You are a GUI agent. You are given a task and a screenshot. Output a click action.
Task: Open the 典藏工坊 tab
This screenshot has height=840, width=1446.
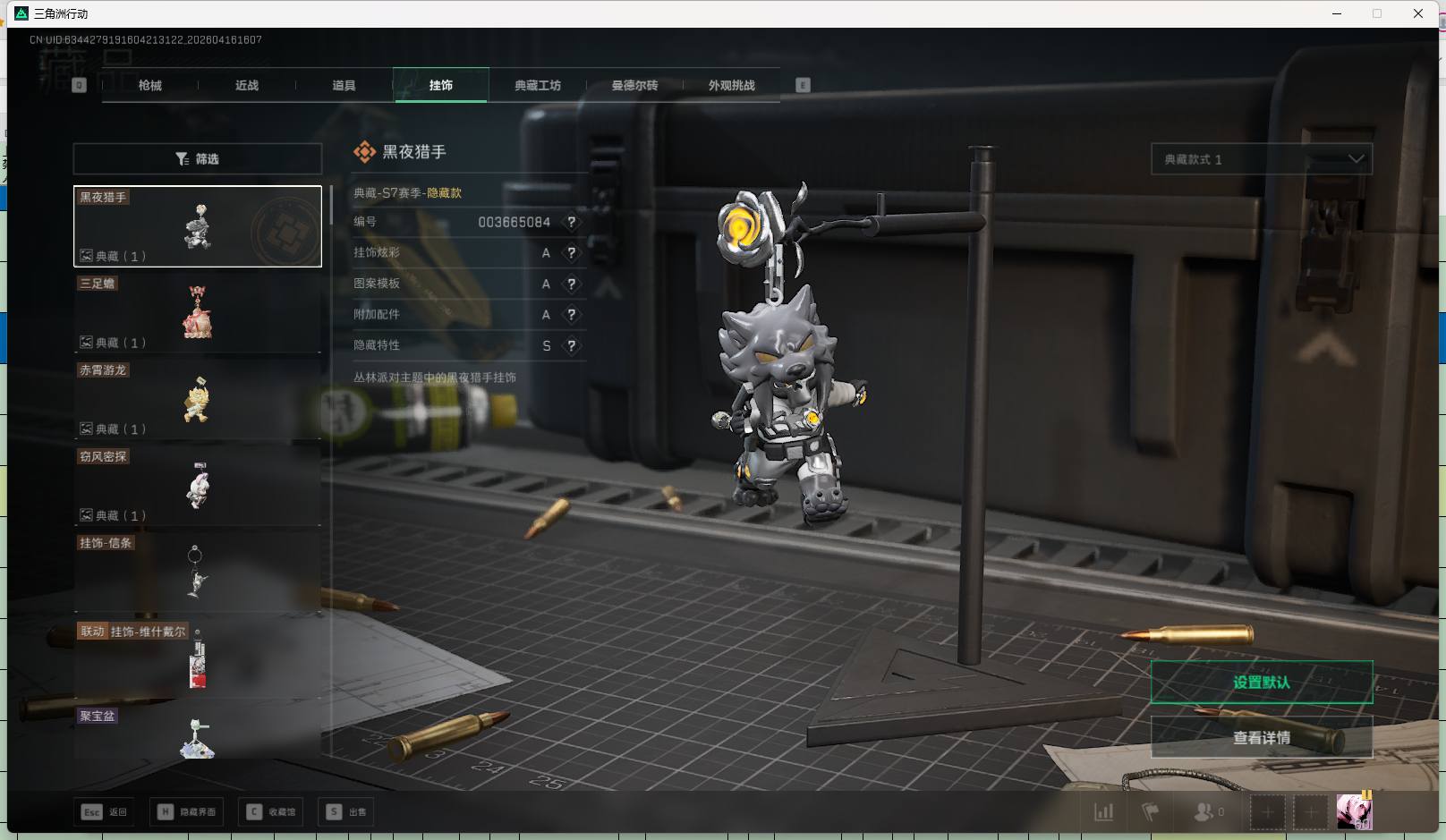pyautogui.click(x=537, y=86)
